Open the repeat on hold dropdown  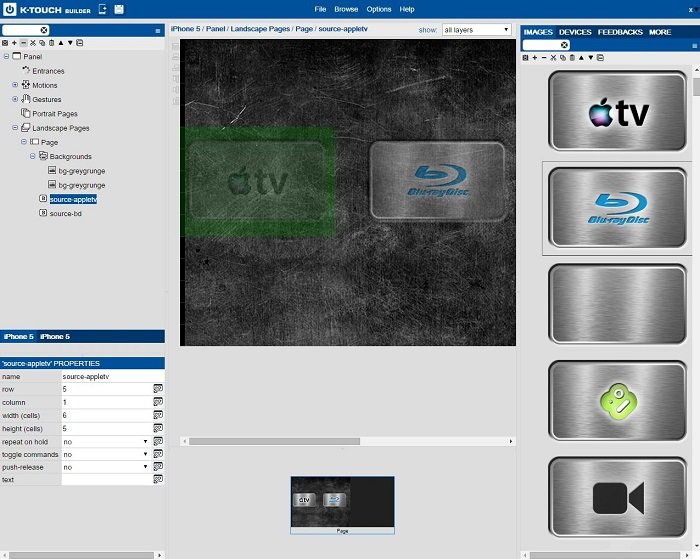[x=106, y=442]
